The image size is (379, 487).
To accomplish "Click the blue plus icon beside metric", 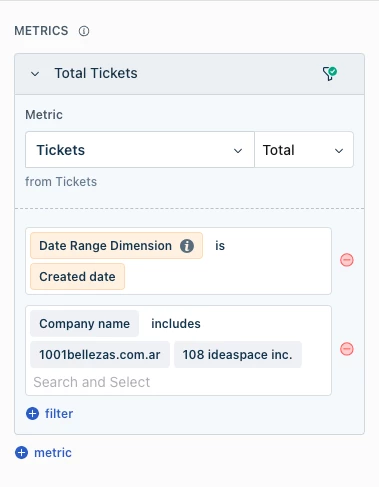I will click(x=21, y=453).
